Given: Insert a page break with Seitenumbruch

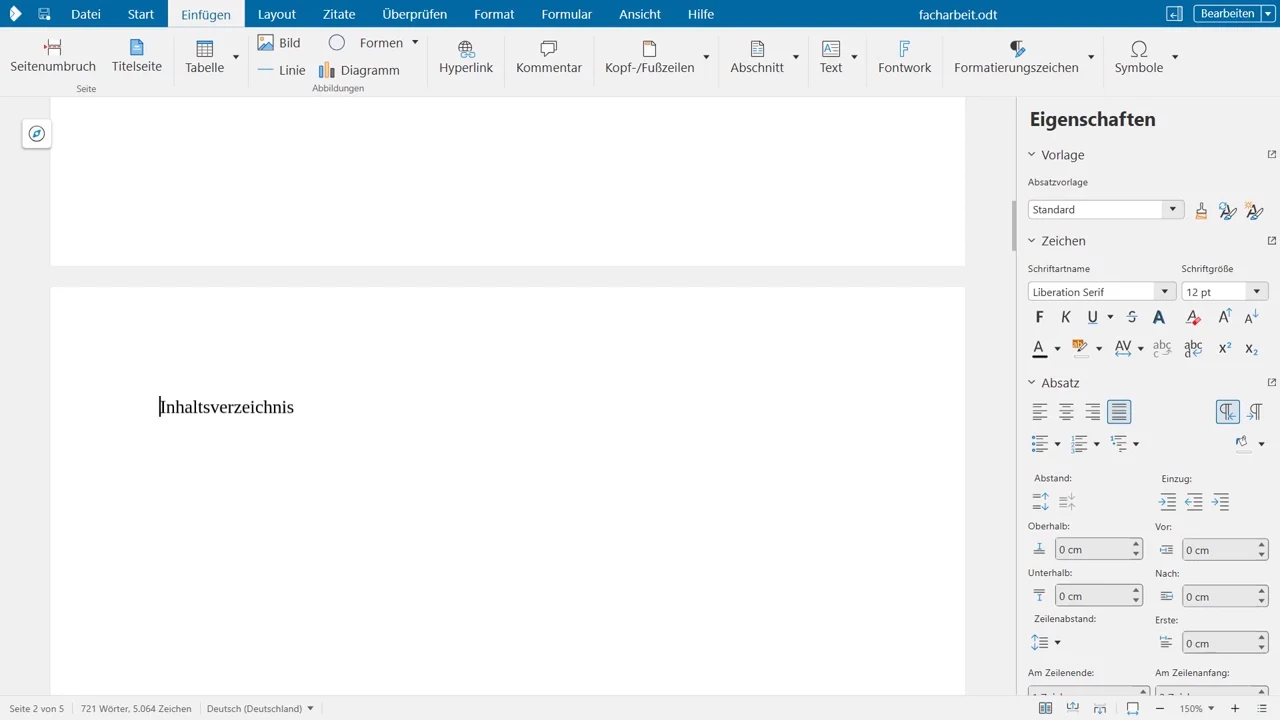Looking at the screenshot, I should pos(53,56).
